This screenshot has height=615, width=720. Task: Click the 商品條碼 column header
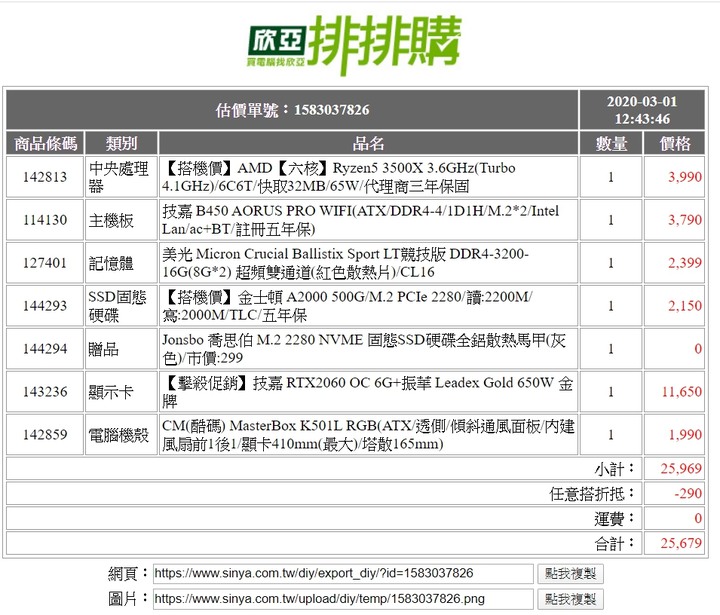[45, 143]
